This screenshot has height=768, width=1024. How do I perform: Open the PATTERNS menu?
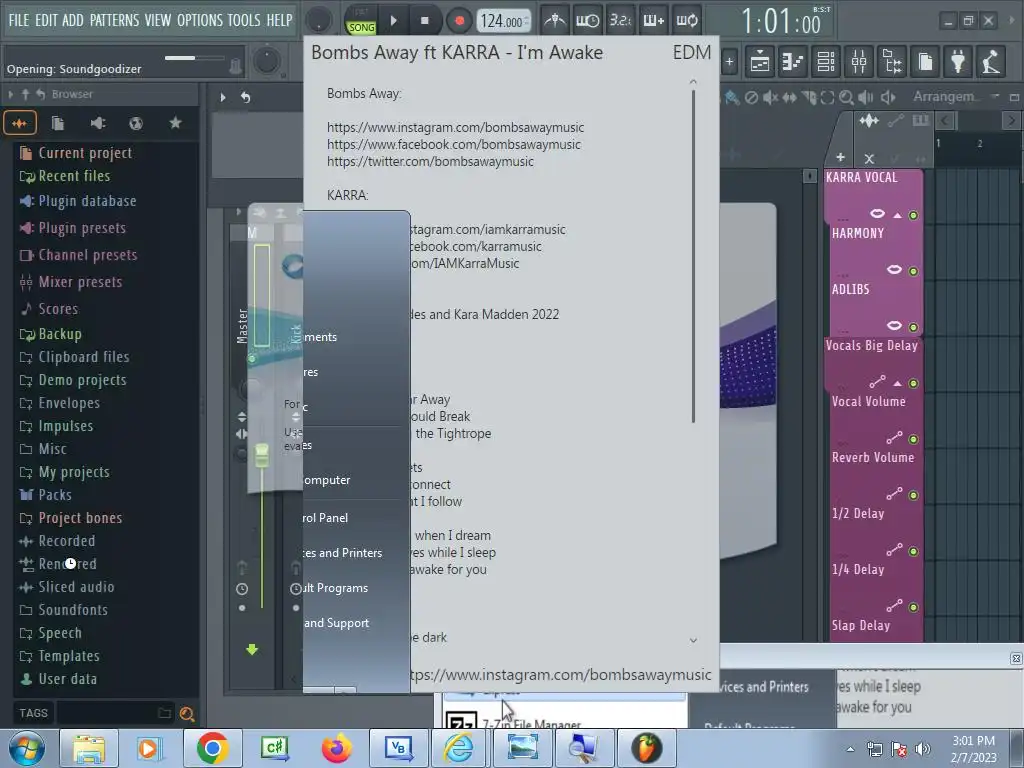coord(114,20)
